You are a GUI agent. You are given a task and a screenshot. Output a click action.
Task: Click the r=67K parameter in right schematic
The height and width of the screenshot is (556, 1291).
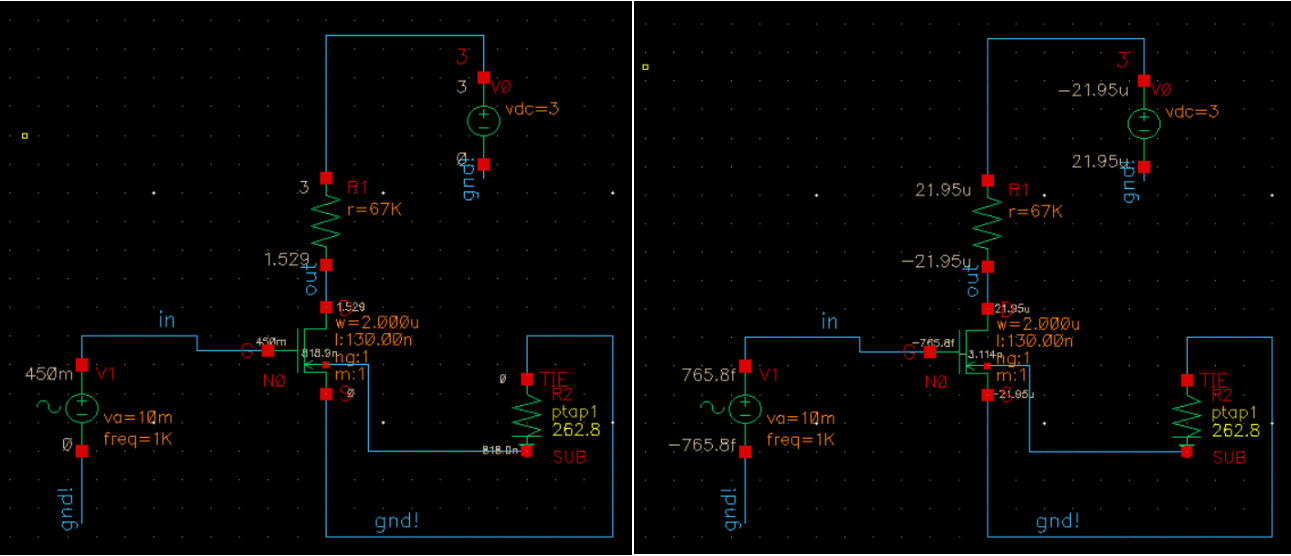coord(1036,212)
